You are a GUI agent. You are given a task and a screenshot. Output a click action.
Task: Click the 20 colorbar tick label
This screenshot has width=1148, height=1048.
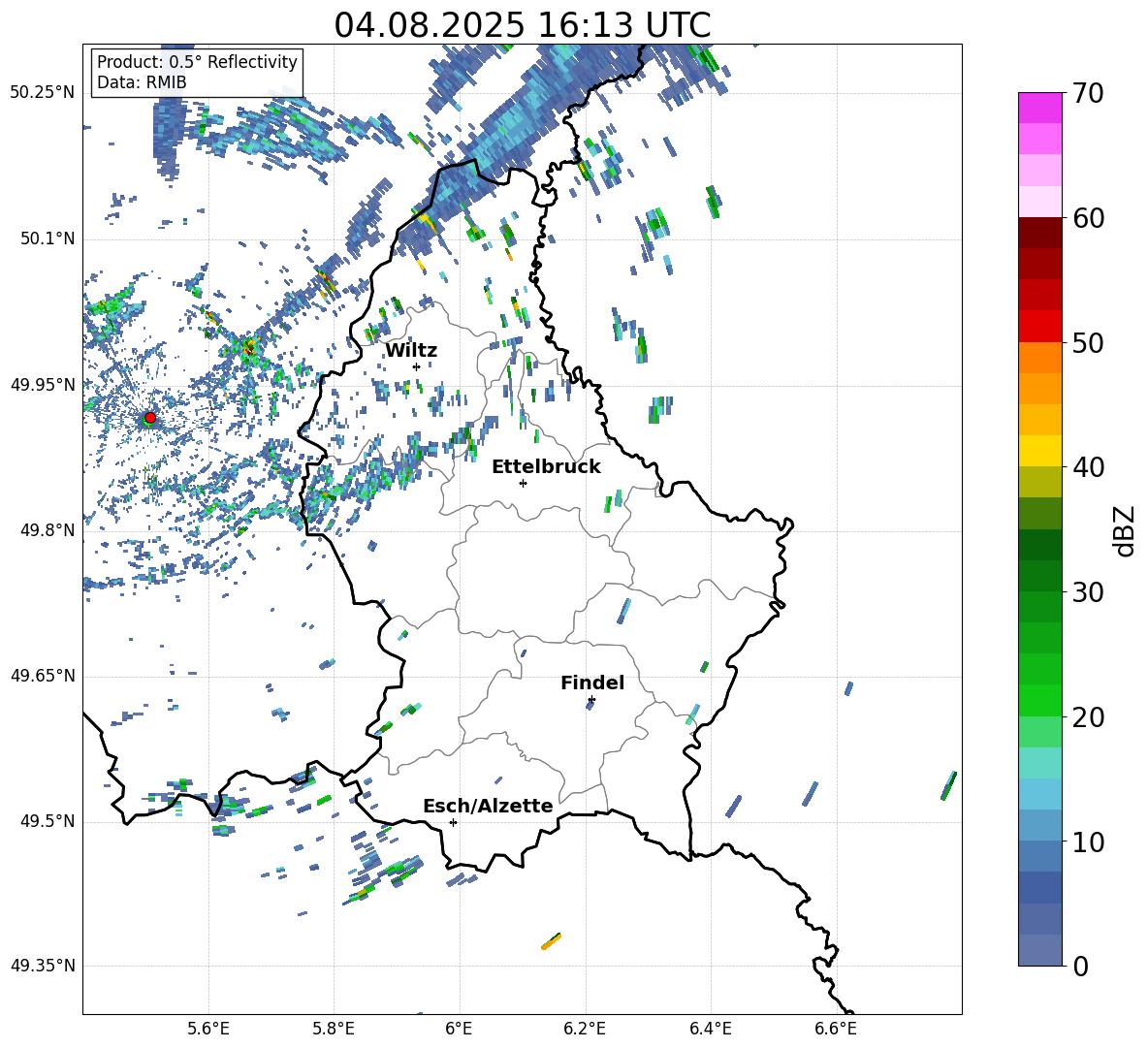[x=1088, y=717]
